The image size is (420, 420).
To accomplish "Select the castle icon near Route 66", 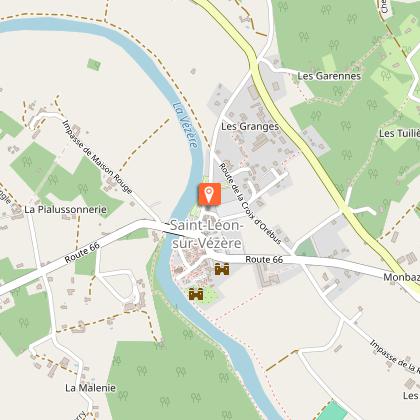I will [x=222, y=269].
